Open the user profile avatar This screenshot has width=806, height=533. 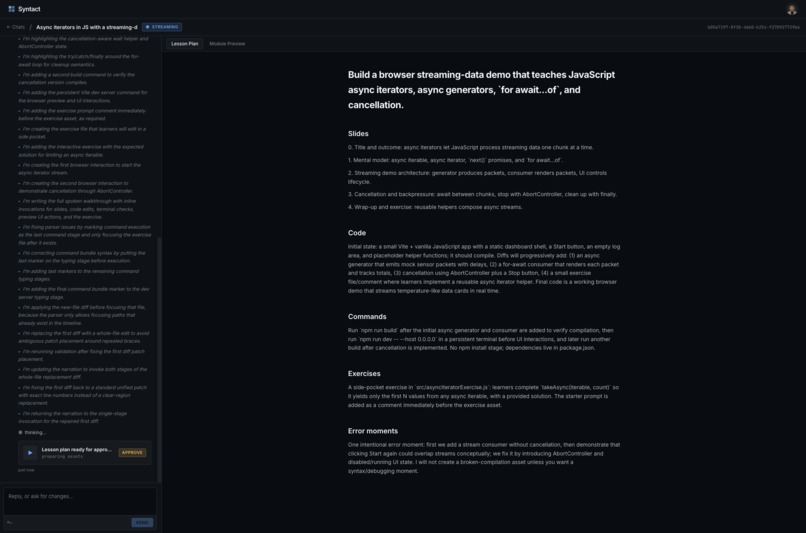pos(792,9)
